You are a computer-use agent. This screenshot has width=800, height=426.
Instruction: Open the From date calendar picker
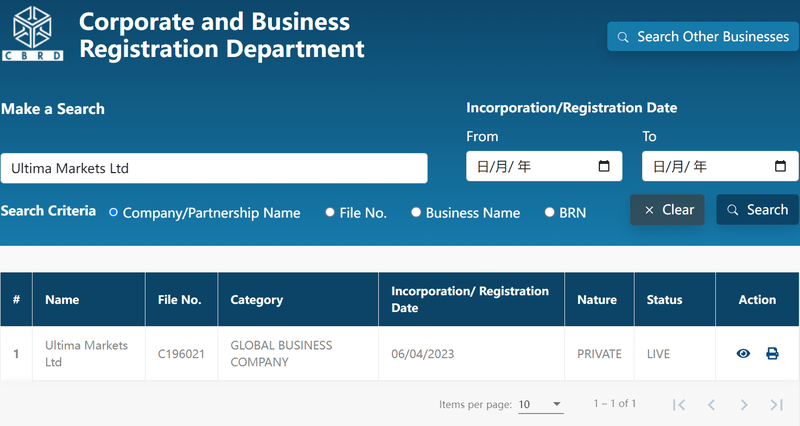pyautogui.click(x=604, y=166)
